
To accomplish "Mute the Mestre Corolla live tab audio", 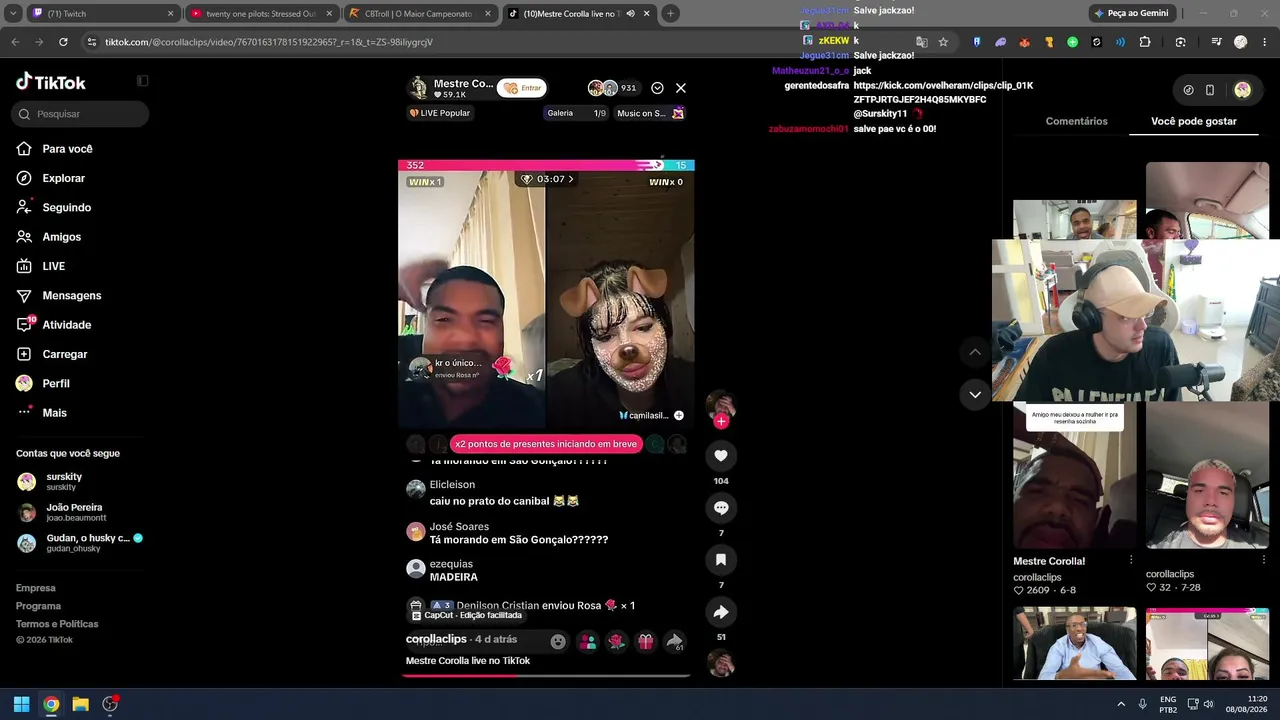I will [630, 14].
